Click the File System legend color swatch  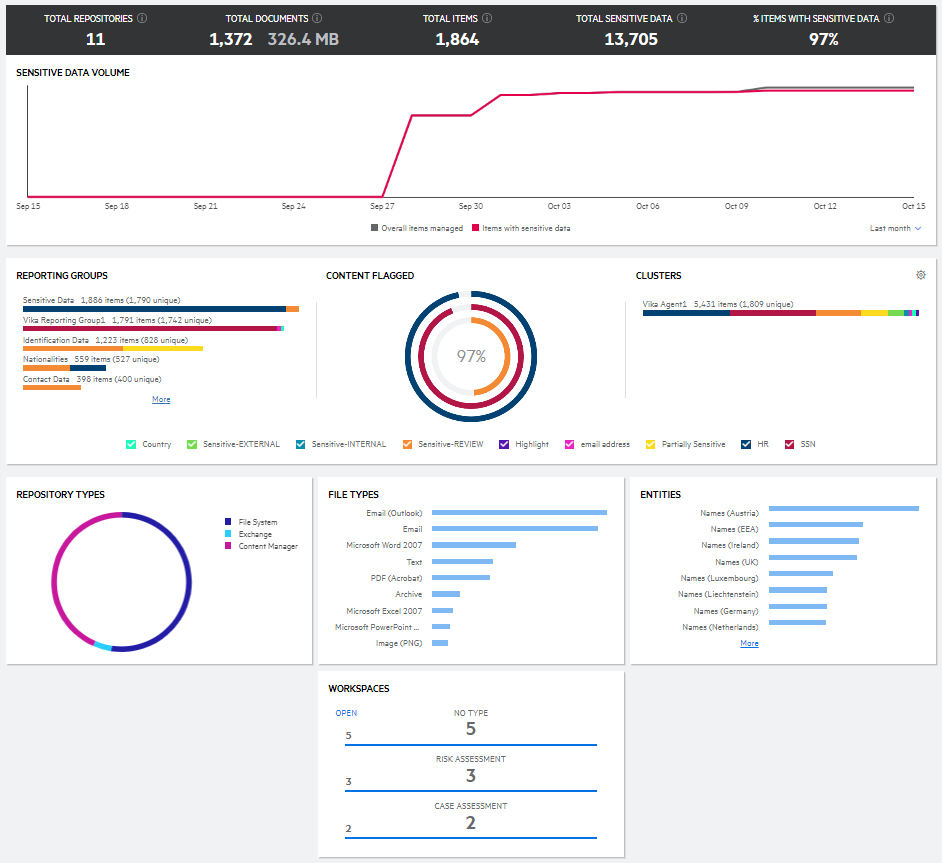point(228,522)
